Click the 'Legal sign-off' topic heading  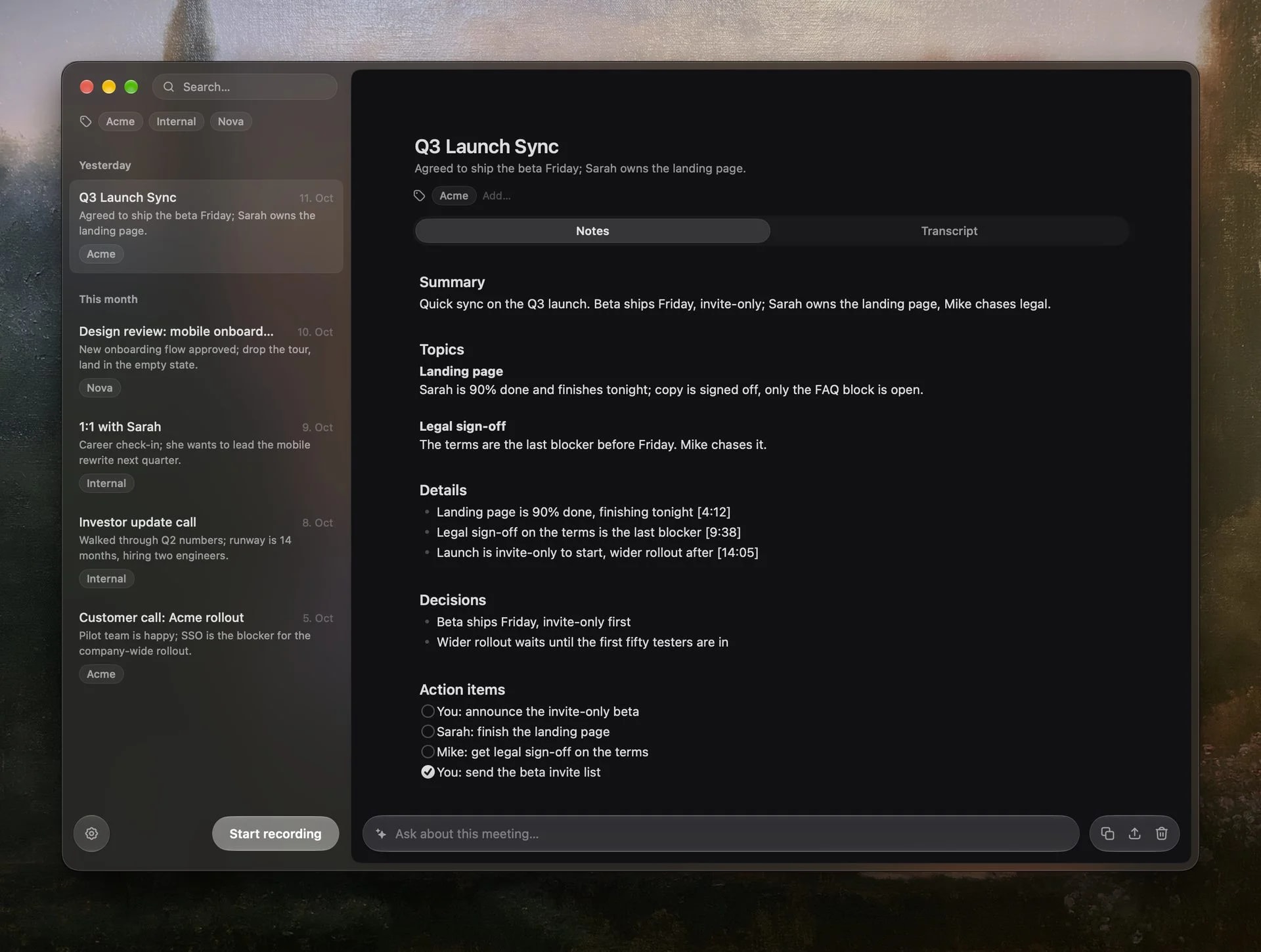462,426
